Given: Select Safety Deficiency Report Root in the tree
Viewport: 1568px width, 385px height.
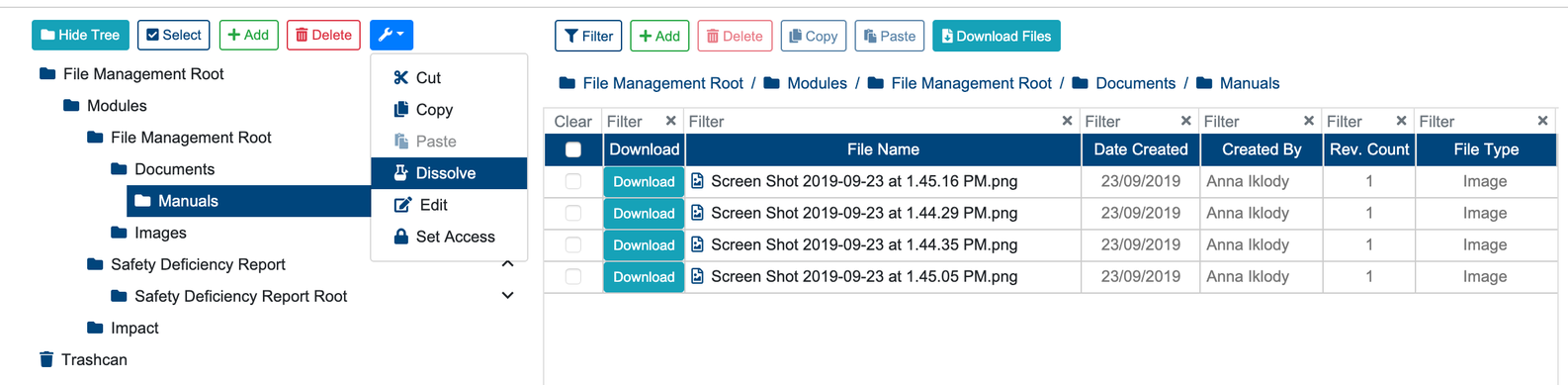Looking at the screenshot, I should click(240, 296).
